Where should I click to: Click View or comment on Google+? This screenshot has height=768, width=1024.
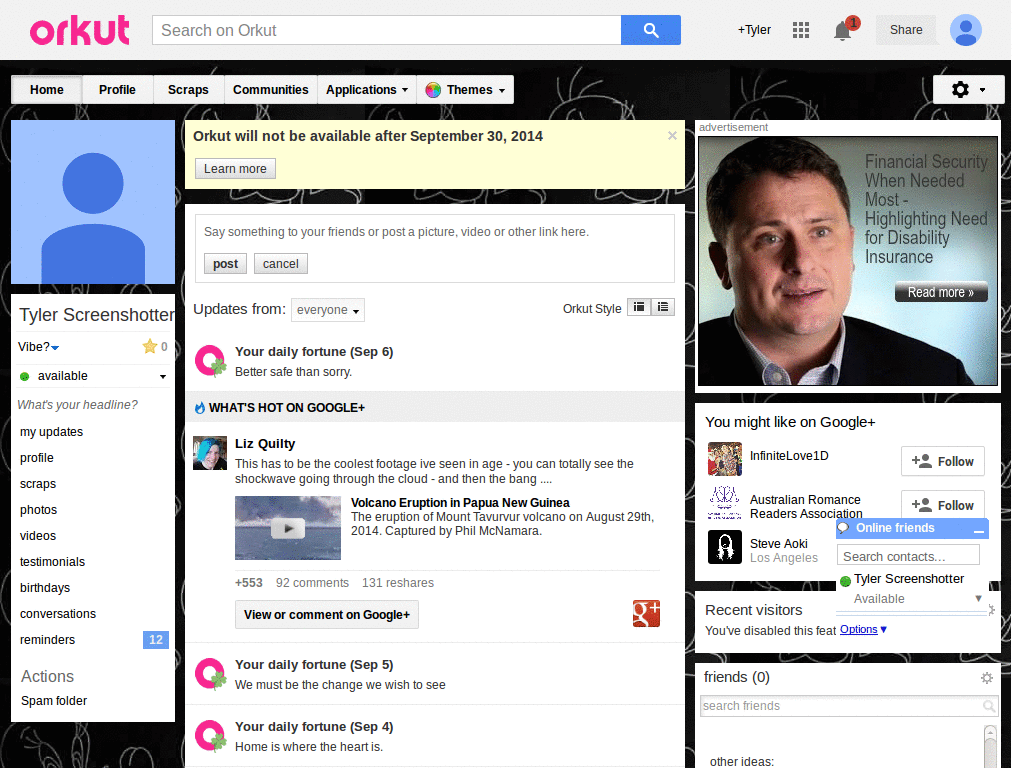(327, 615)
